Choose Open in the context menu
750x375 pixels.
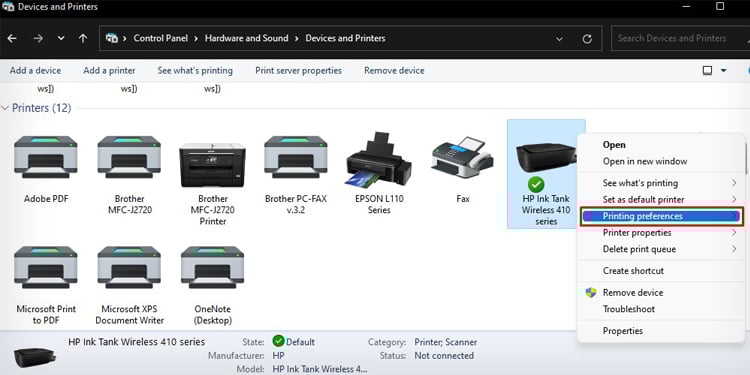point(614,144)
